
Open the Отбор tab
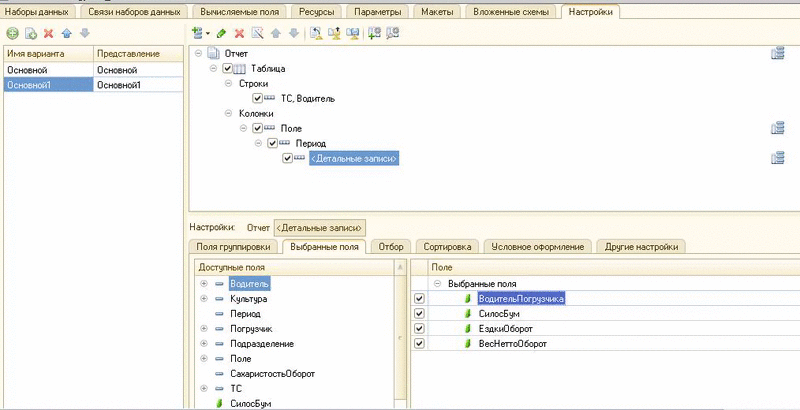391,247
